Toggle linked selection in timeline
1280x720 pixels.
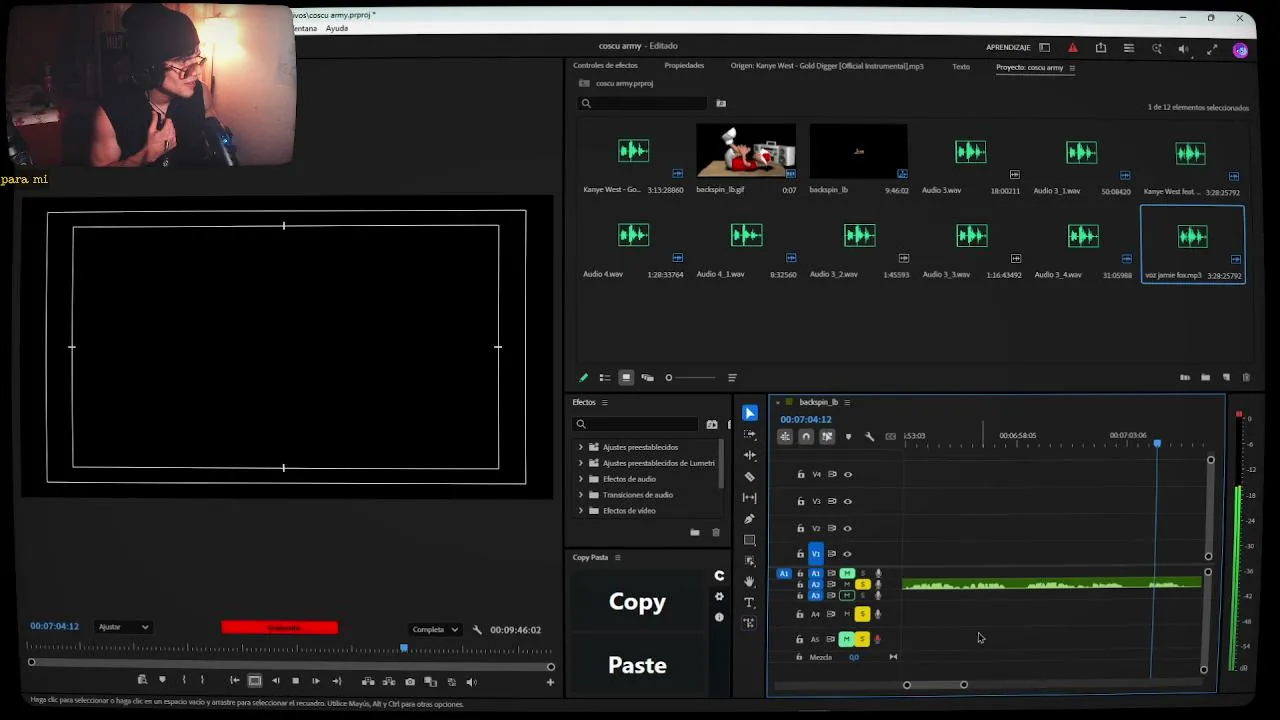pos(827,436)
